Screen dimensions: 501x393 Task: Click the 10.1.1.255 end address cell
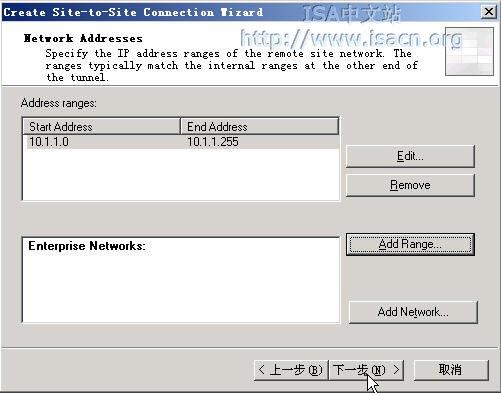[x=213, y=142]
